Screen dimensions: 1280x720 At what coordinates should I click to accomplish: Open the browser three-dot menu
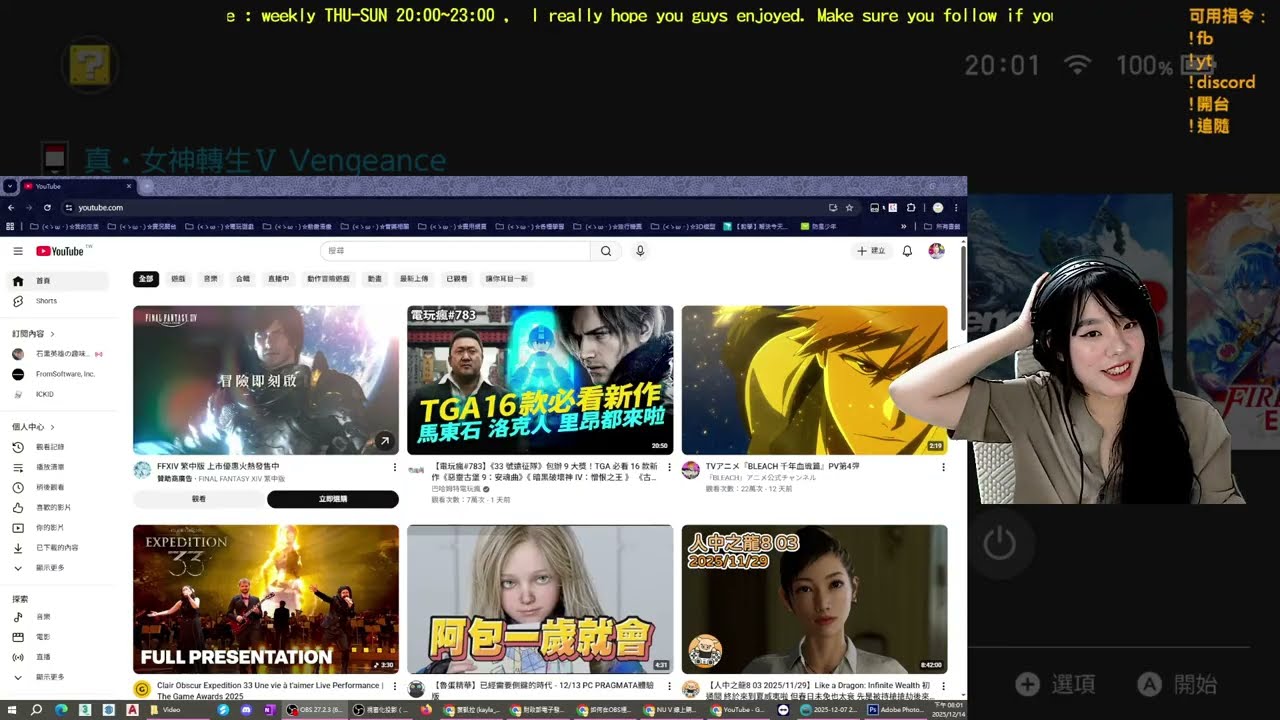tap(956, 207)
